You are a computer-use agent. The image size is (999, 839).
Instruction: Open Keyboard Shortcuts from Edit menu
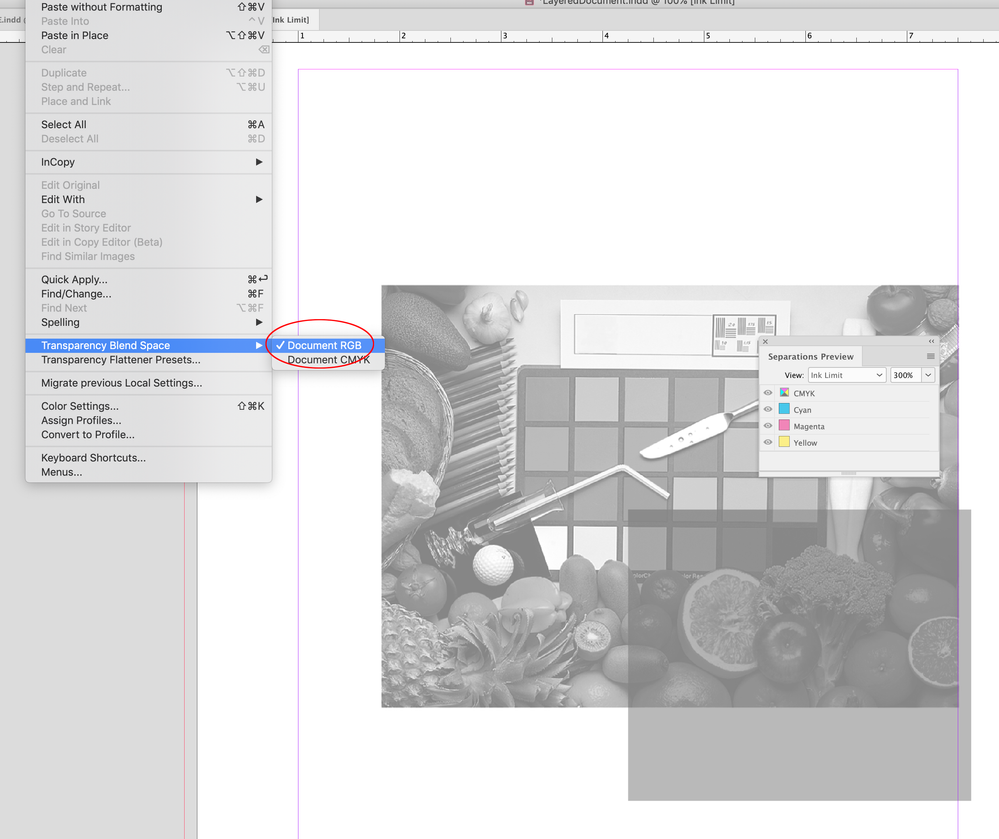148,457
